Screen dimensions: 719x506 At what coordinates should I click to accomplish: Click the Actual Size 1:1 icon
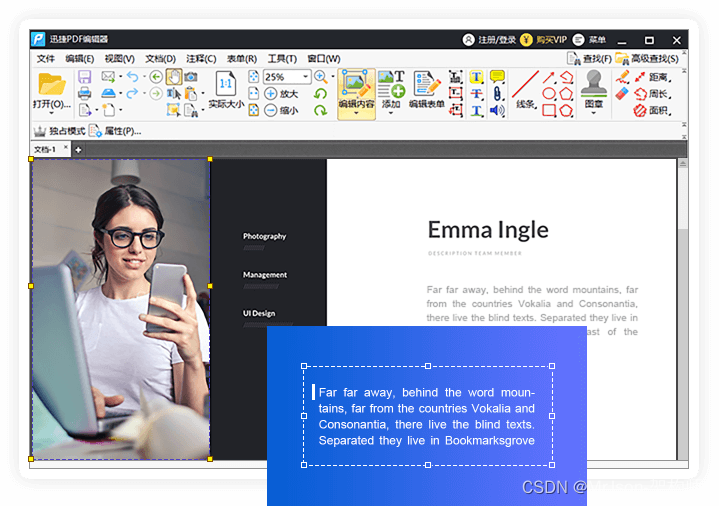[x=226, y=90]
